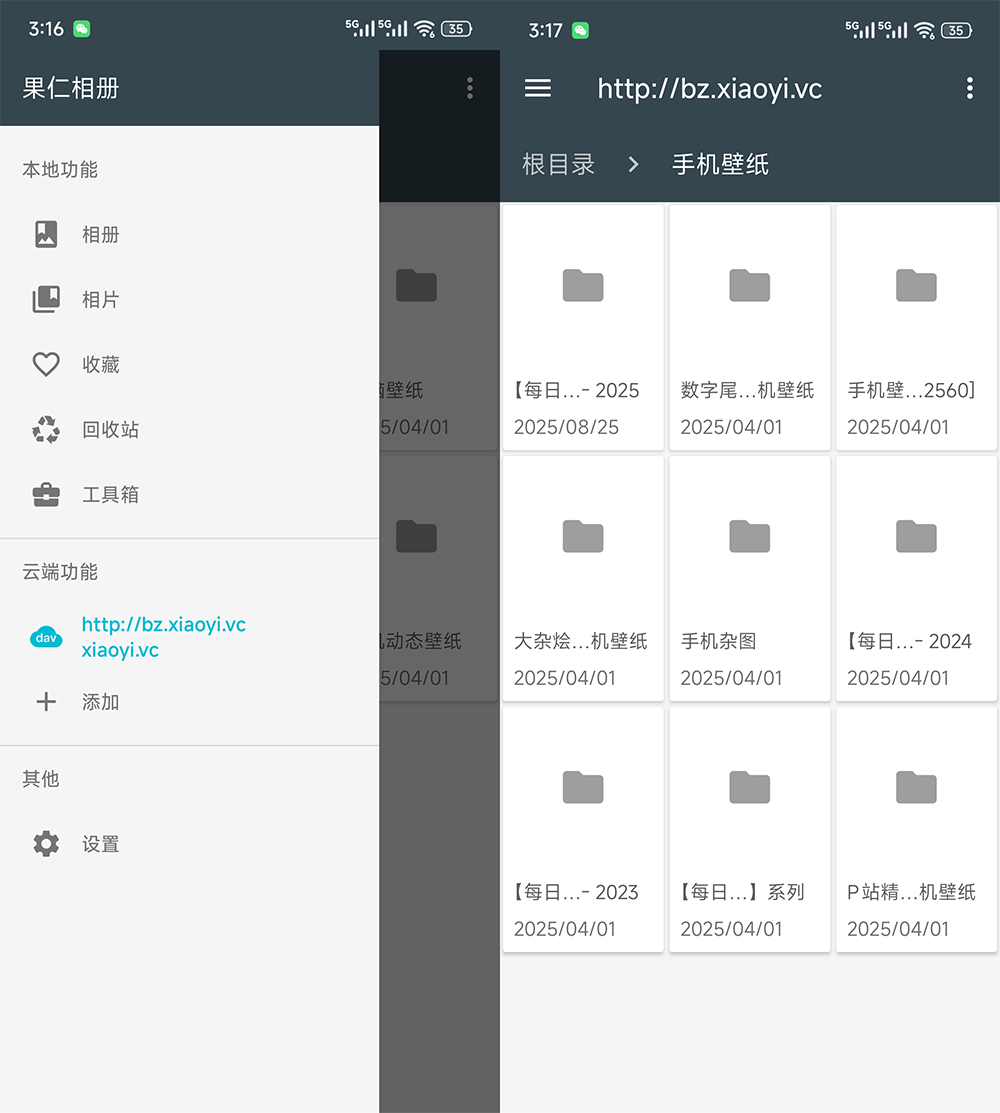Open folder 【每日…- 2025 icon
This screenshot has height=1113, width=1000.
583,285
